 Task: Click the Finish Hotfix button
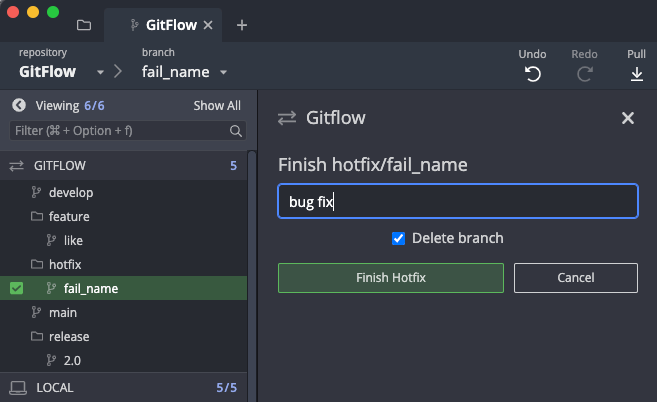coord(390,277)
